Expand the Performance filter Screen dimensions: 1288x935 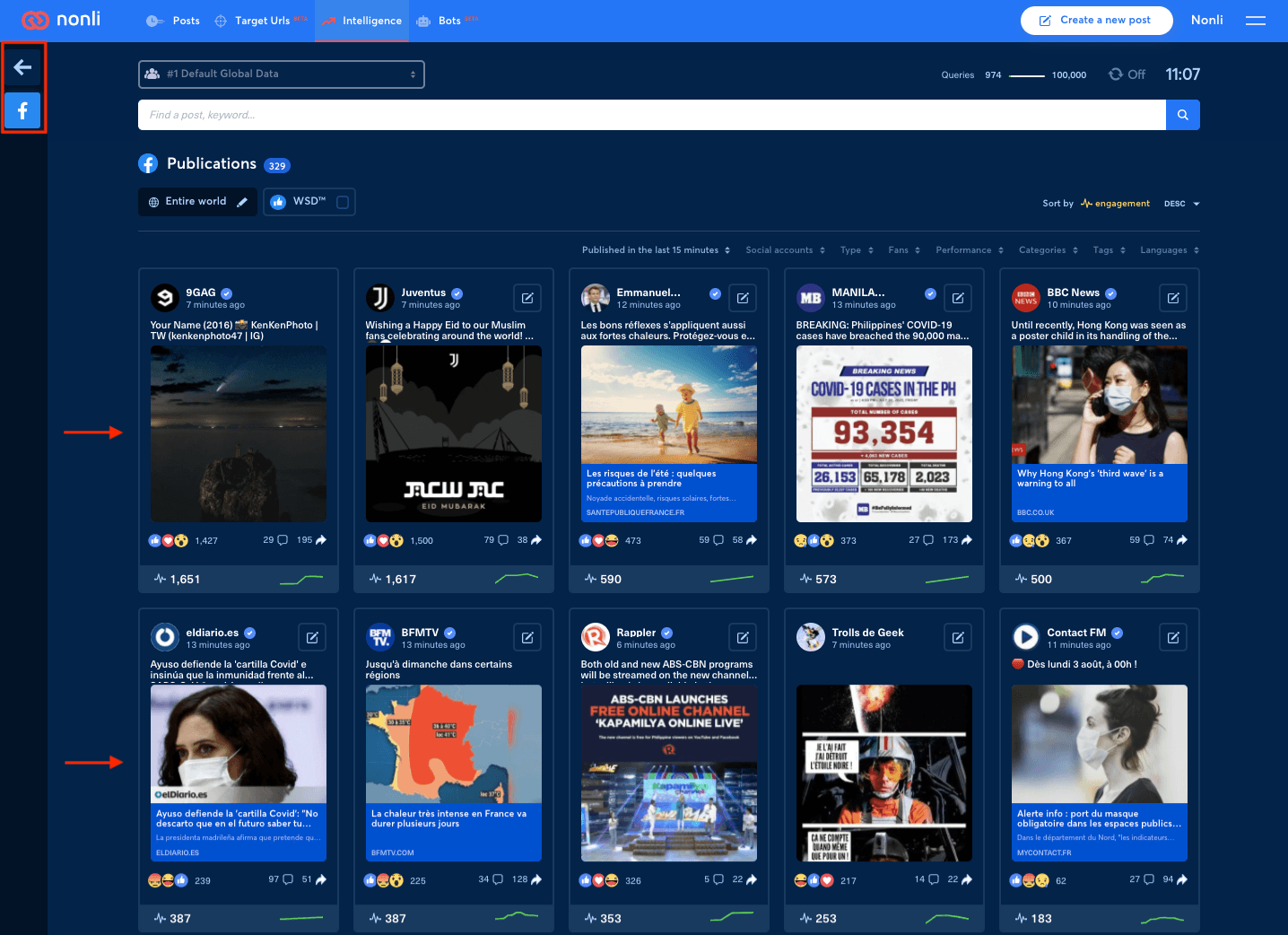pyautogui.click(x=970, y=250)
